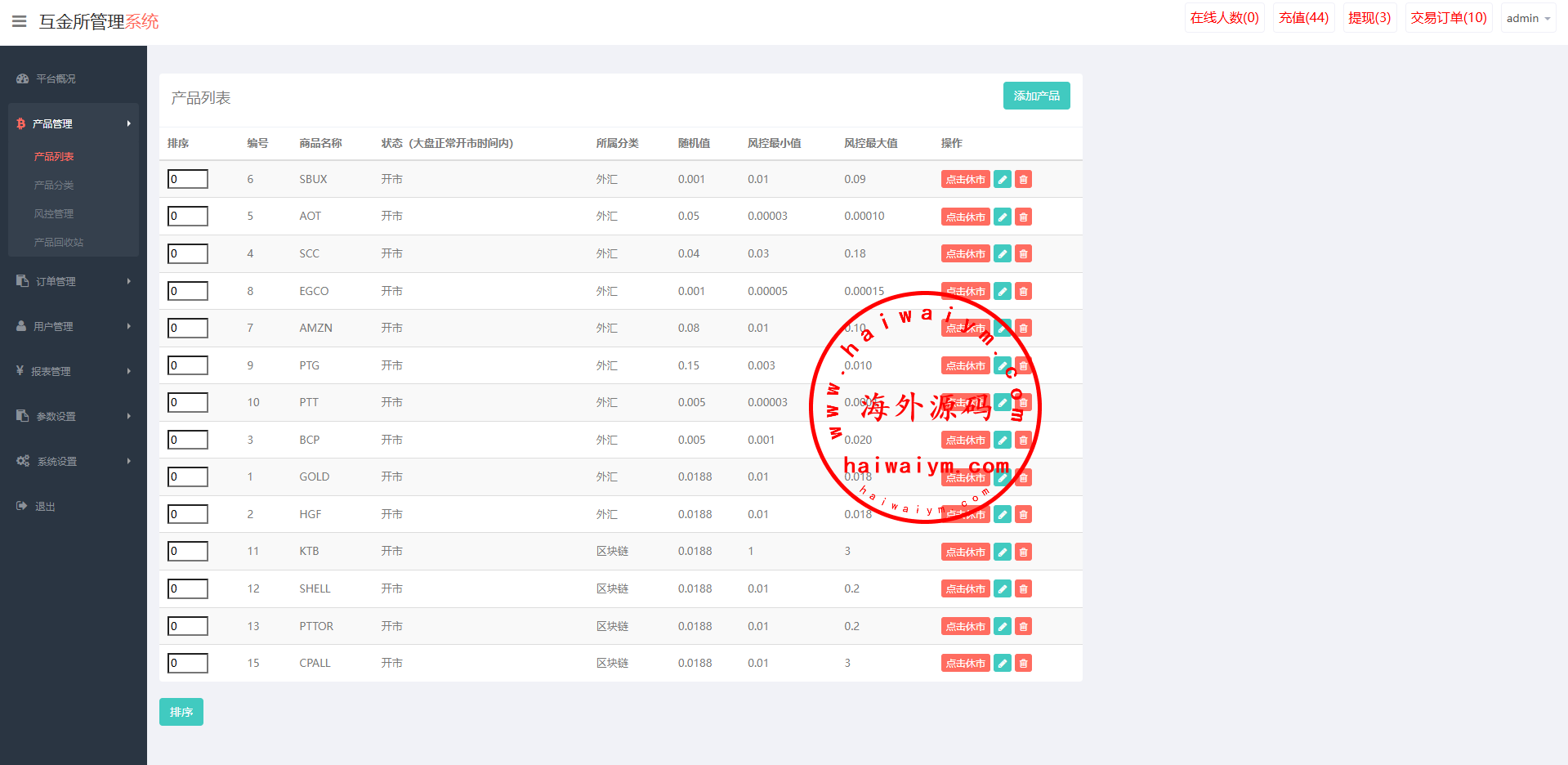Click the sort order input for GOLD
1568x765 pixels.
[x=188, y=477]
